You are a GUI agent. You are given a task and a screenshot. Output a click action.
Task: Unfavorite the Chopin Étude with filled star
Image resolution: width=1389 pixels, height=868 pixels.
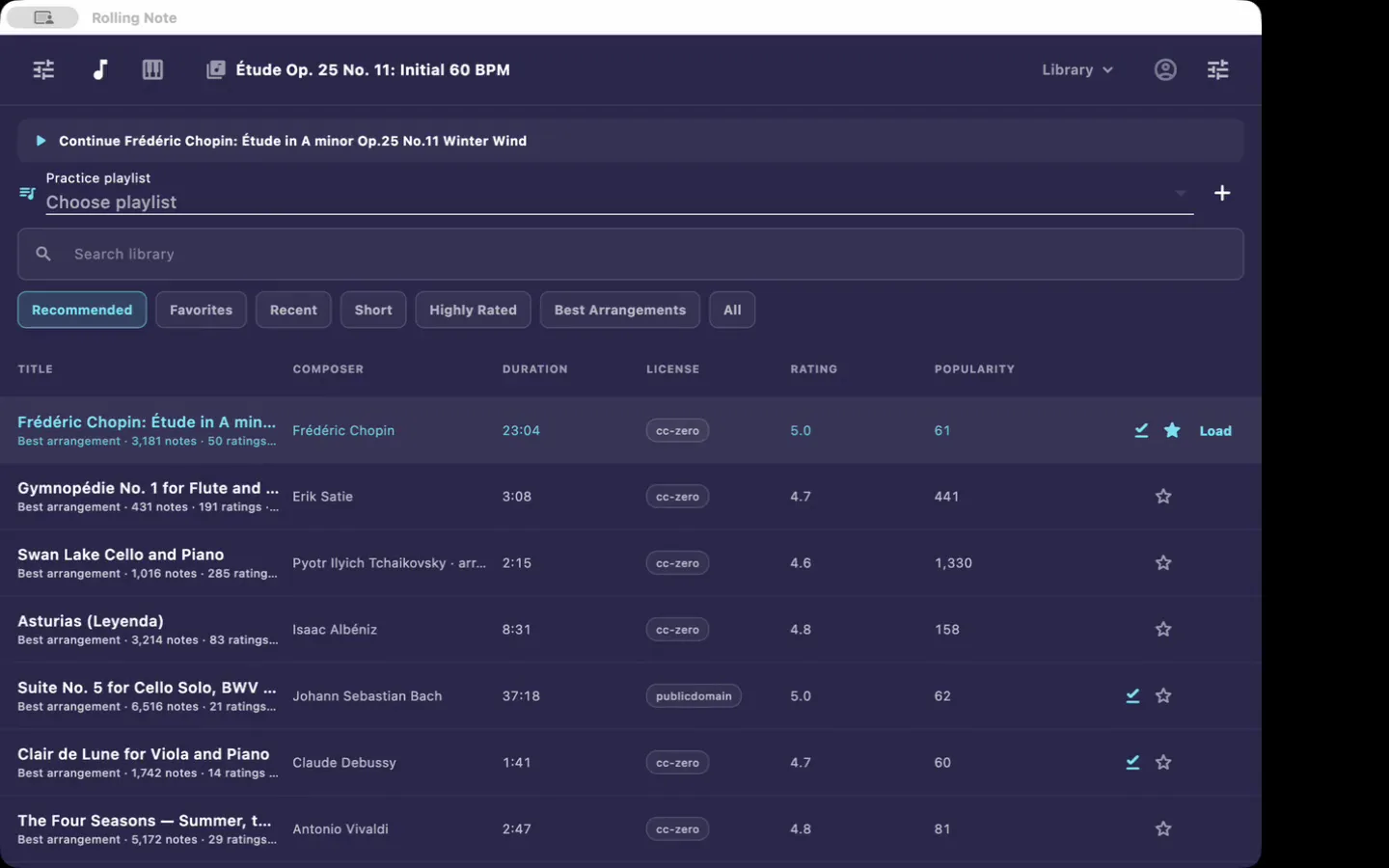[x=1172, y=430]
